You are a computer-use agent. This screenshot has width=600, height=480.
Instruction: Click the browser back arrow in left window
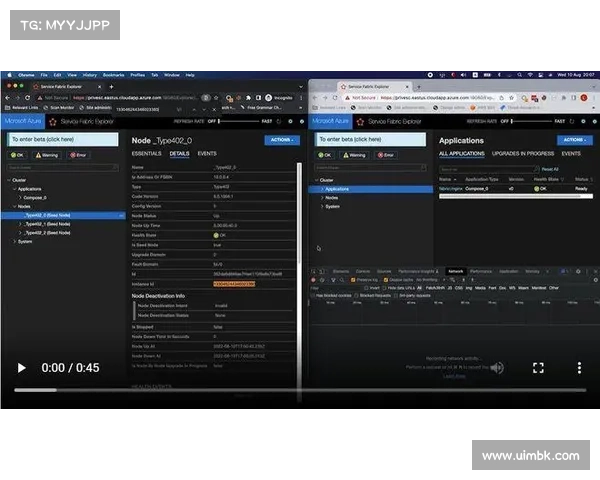8,97
